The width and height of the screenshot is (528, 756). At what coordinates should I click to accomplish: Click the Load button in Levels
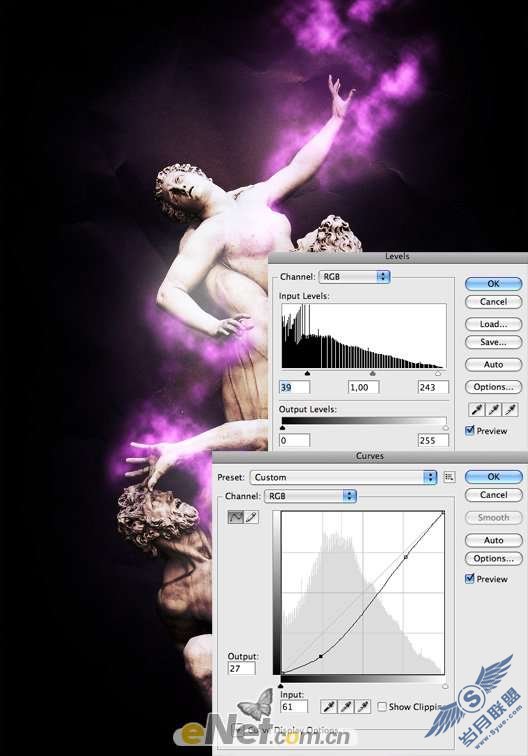(493, 324)
